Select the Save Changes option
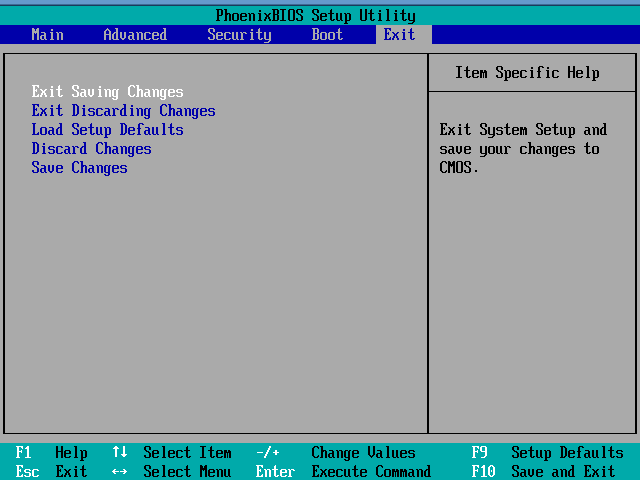 point(79,168)
